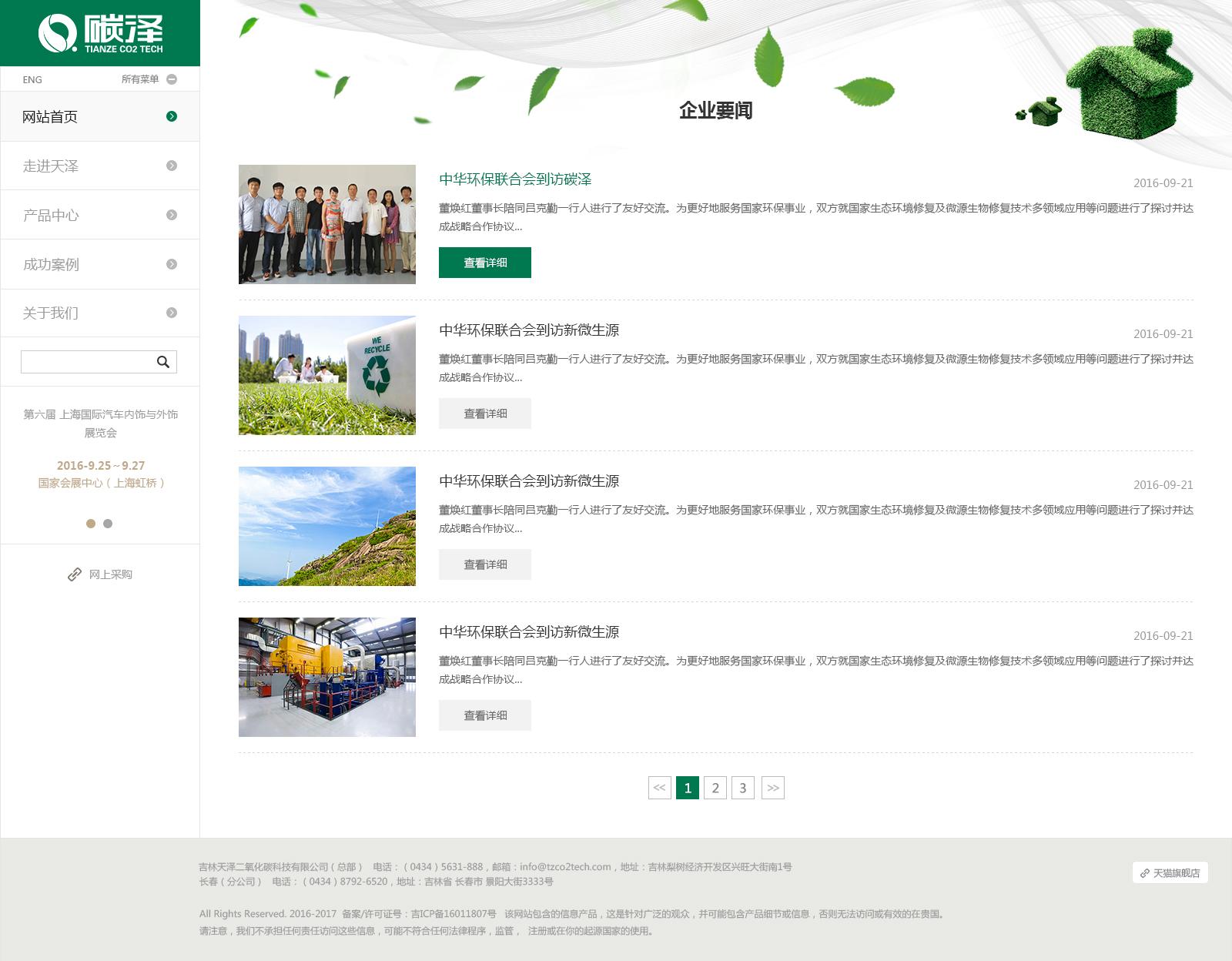Click the green 查看详细 button
Screen dimensions: 1232x961
tap(485, 263)
